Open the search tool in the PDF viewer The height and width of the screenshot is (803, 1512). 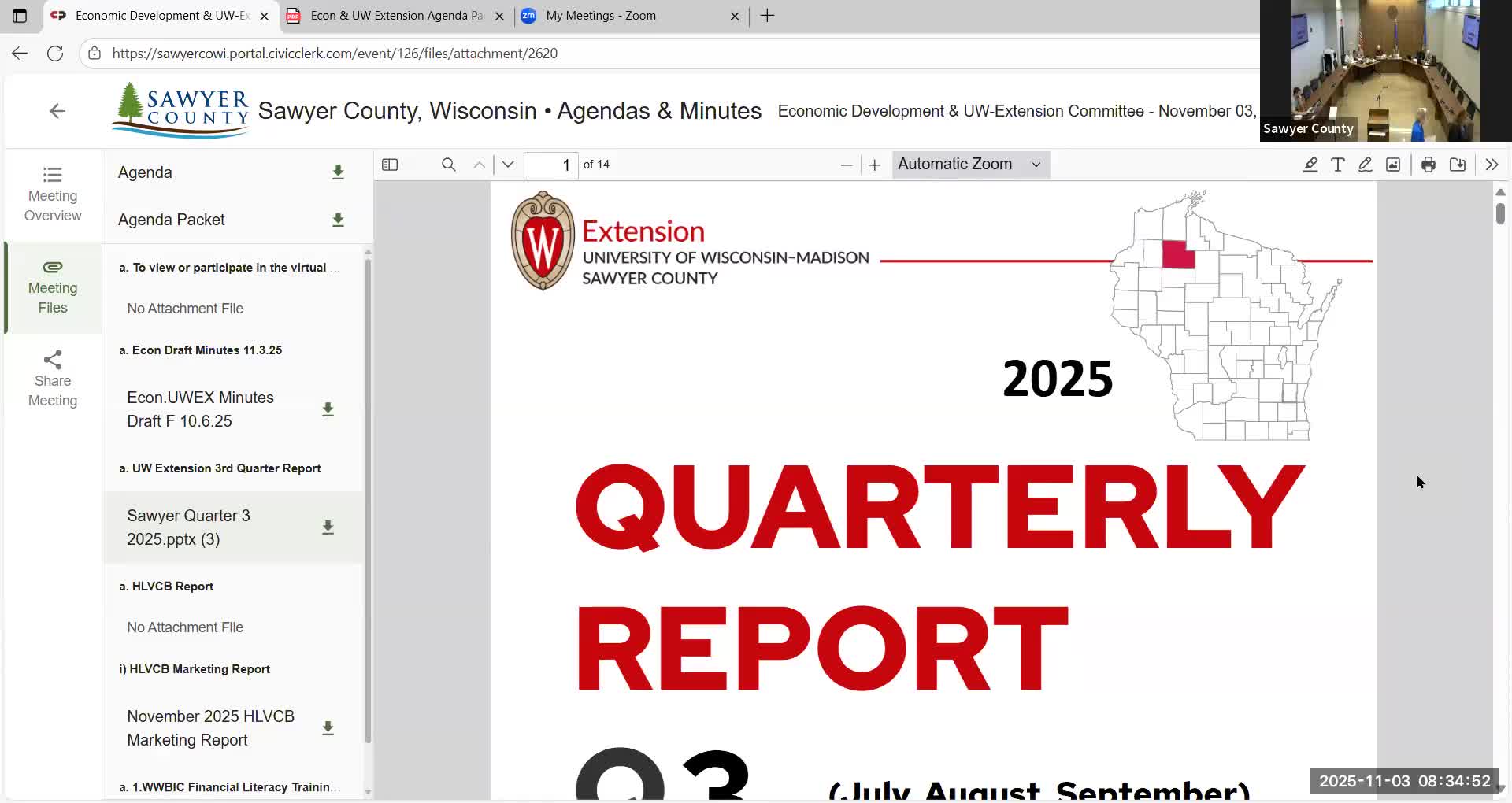(449, 165)
